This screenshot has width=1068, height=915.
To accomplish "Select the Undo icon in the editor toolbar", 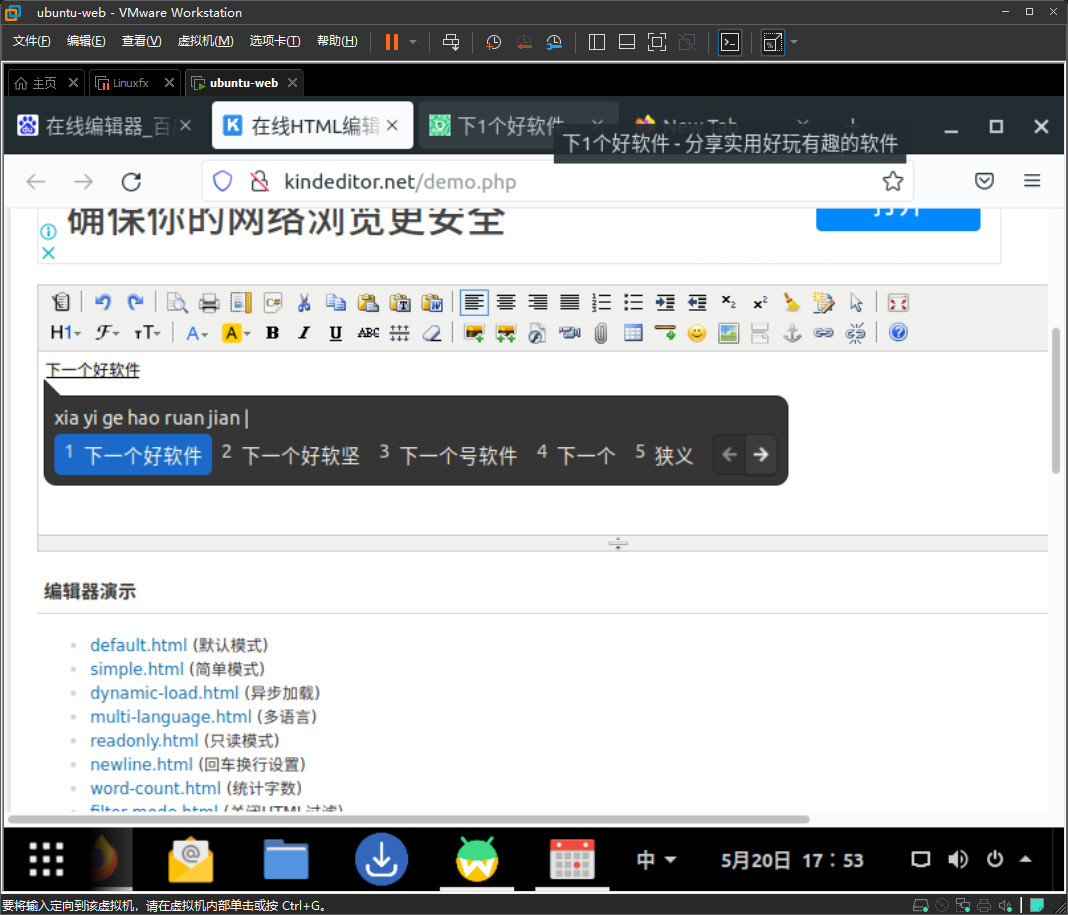I will click(x=102, y=302).
